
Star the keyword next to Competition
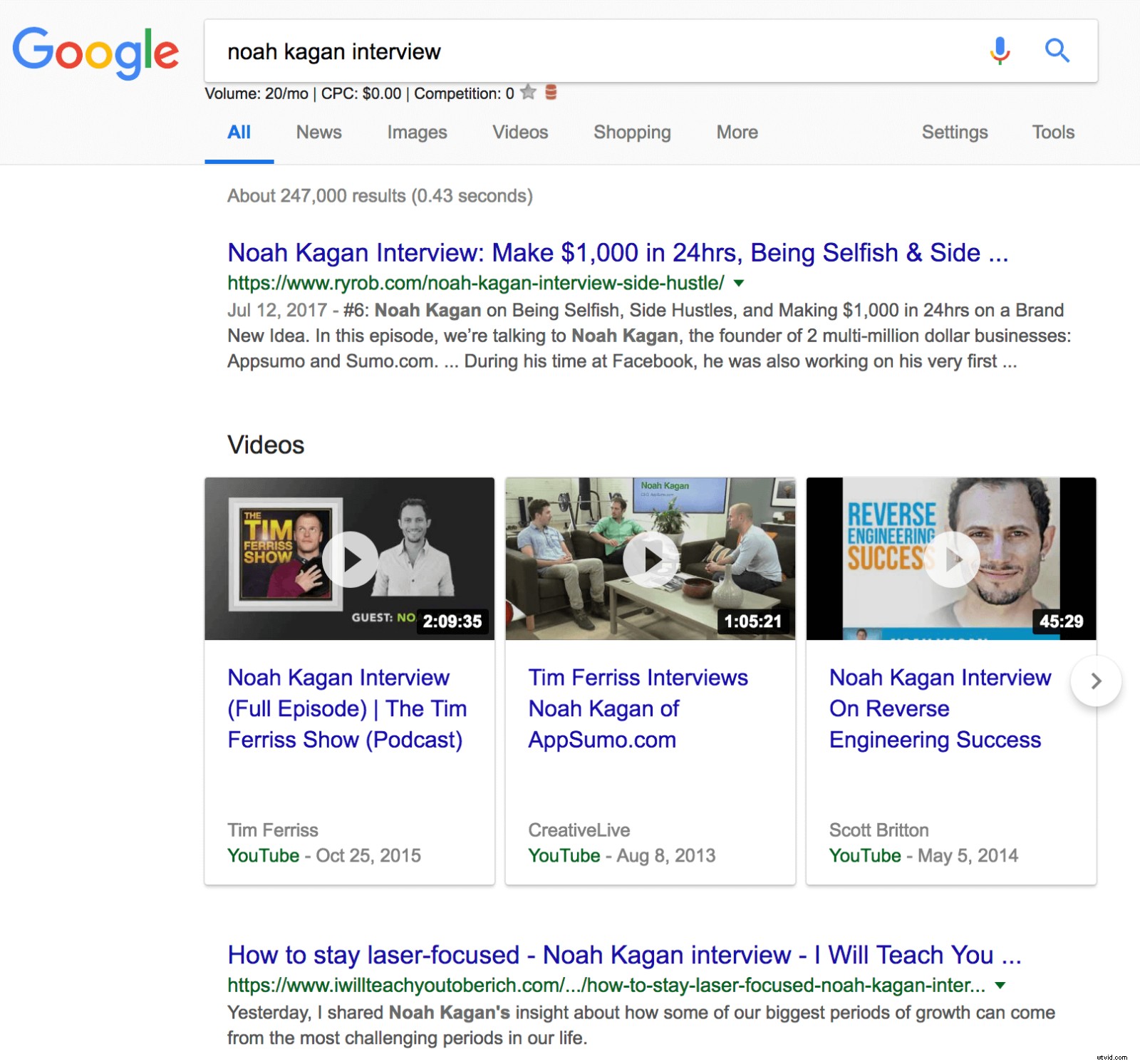coord(528,93)
